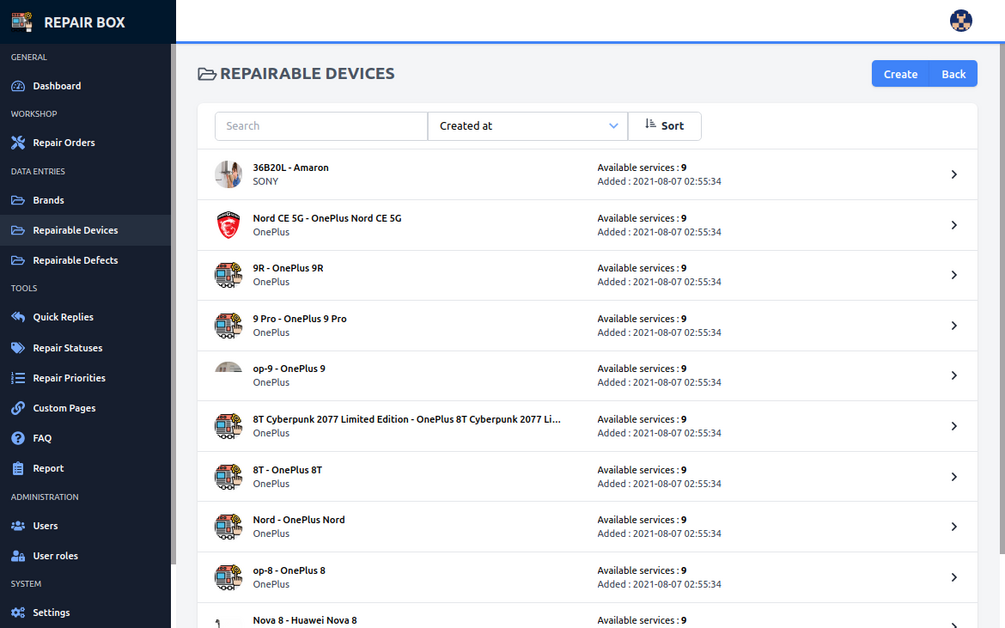Click the FAQ question mark icon
The image size is (1005, 628).
(18, 438)
